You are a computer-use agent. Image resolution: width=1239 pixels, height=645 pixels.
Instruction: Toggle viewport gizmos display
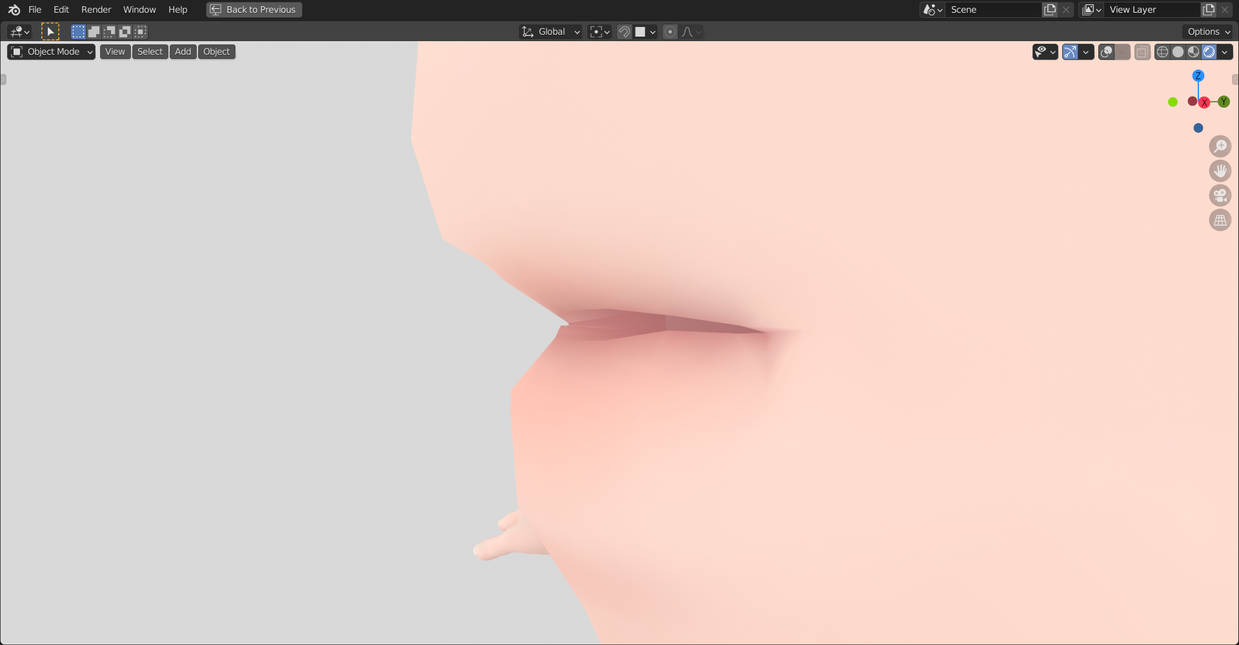pos(1070,52)
